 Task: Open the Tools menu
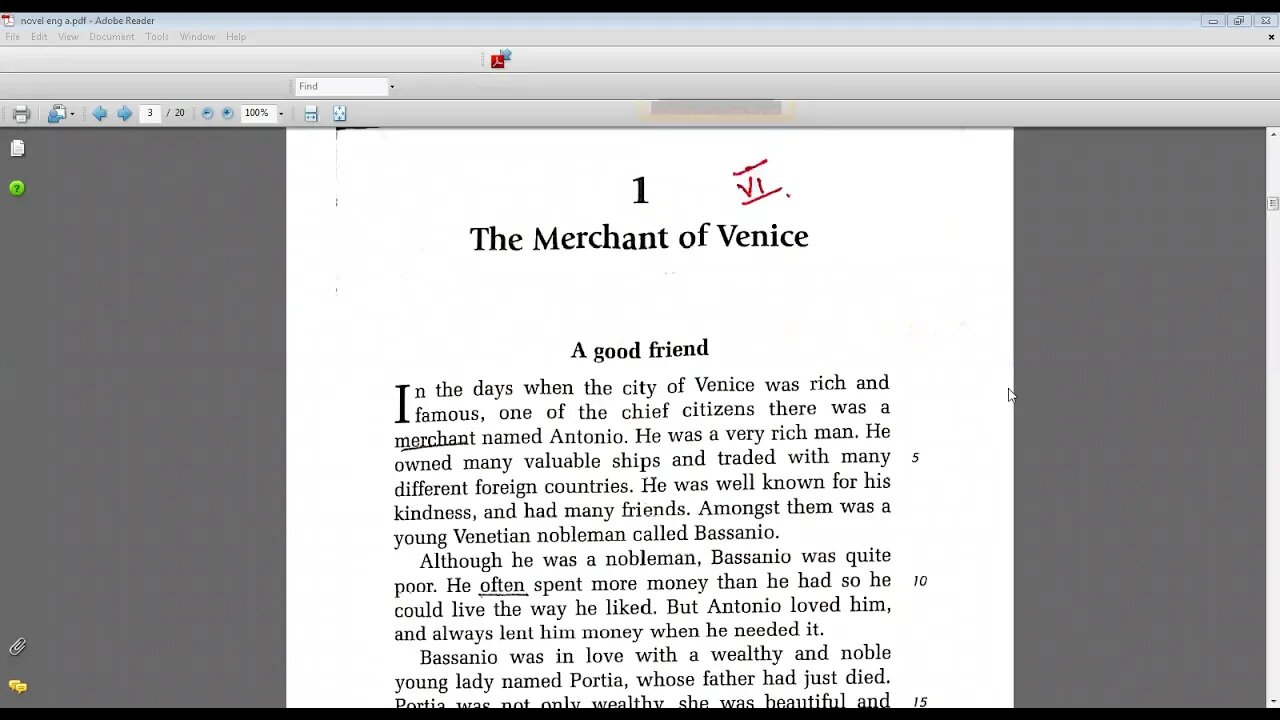click(157, 37)
